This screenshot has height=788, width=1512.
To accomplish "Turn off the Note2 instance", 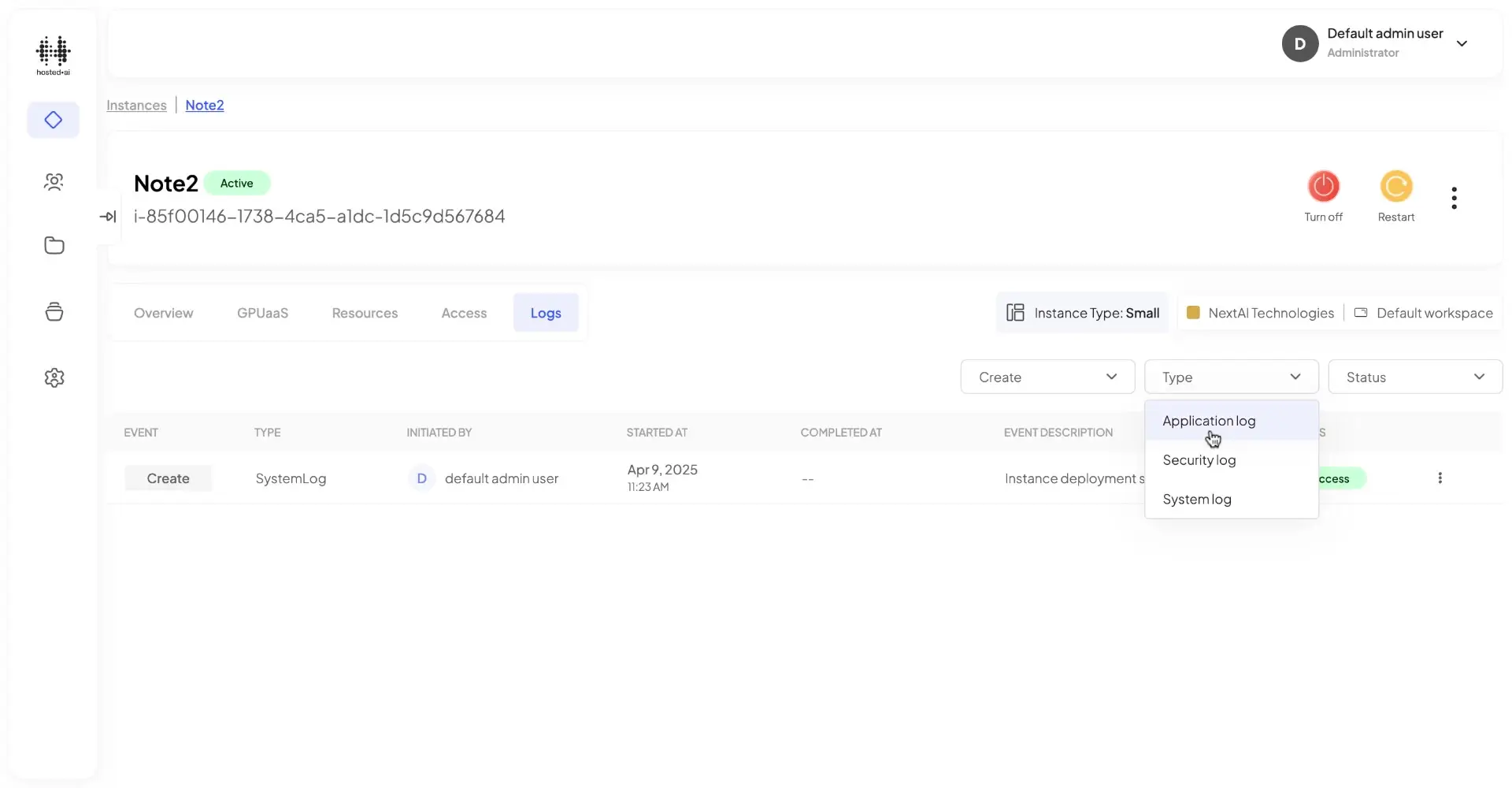I will [x=1324, y=187].
